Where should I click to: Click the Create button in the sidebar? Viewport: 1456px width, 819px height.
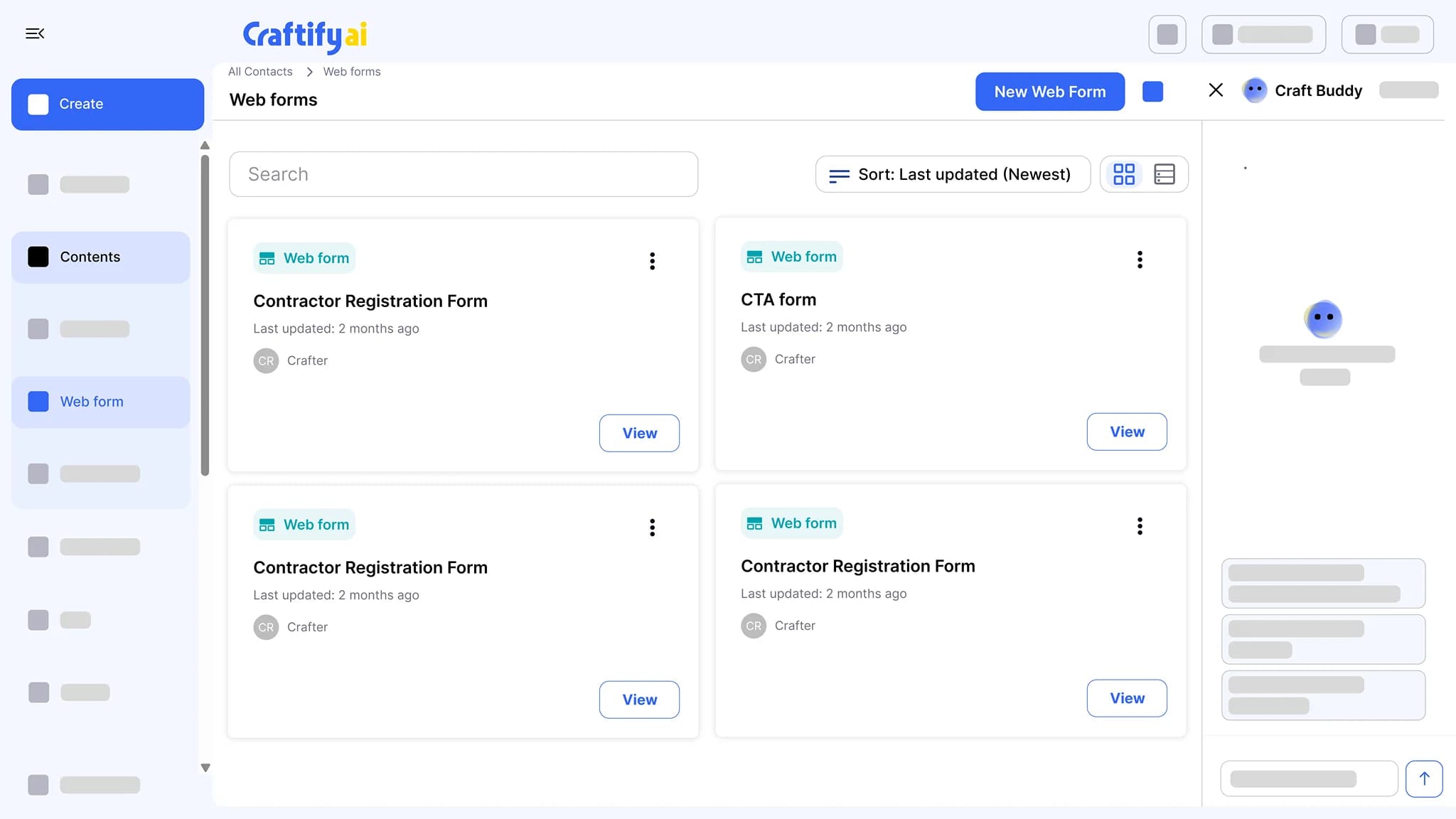tap(107, 104)
